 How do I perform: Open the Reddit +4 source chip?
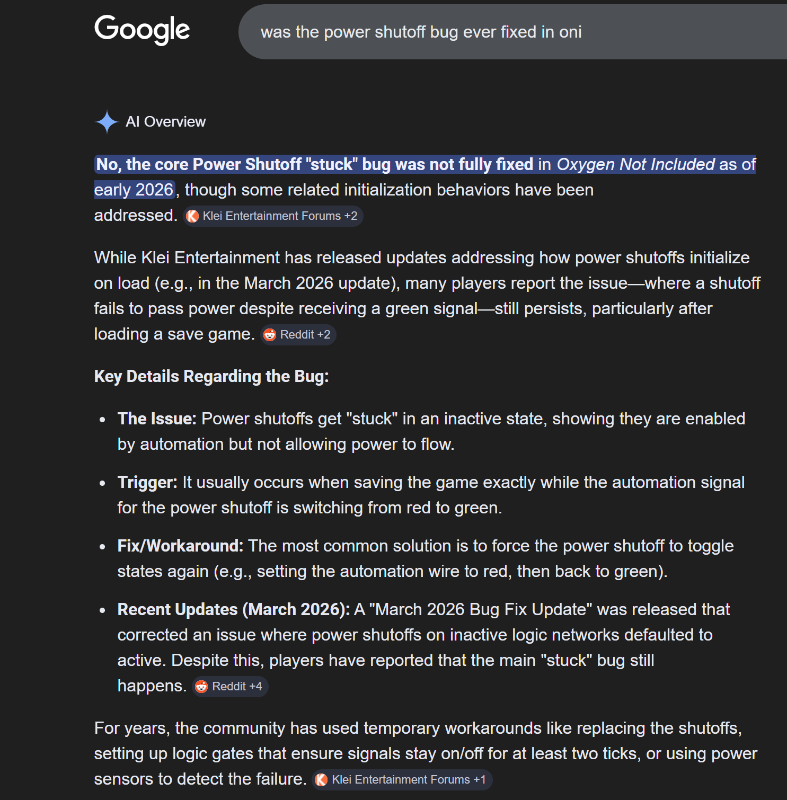tap(231, 687)
